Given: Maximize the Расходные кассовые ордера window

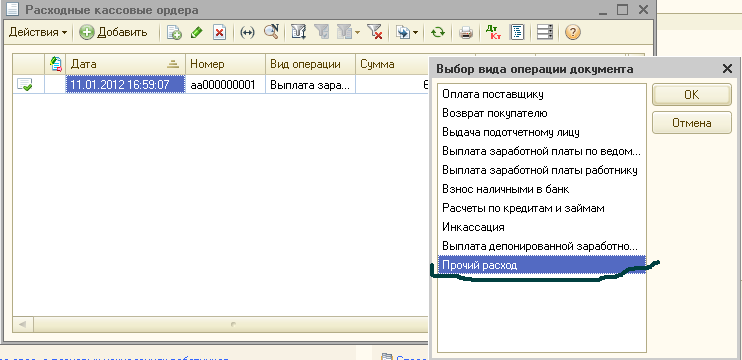Looking at the screenshot, I should 622,9.
